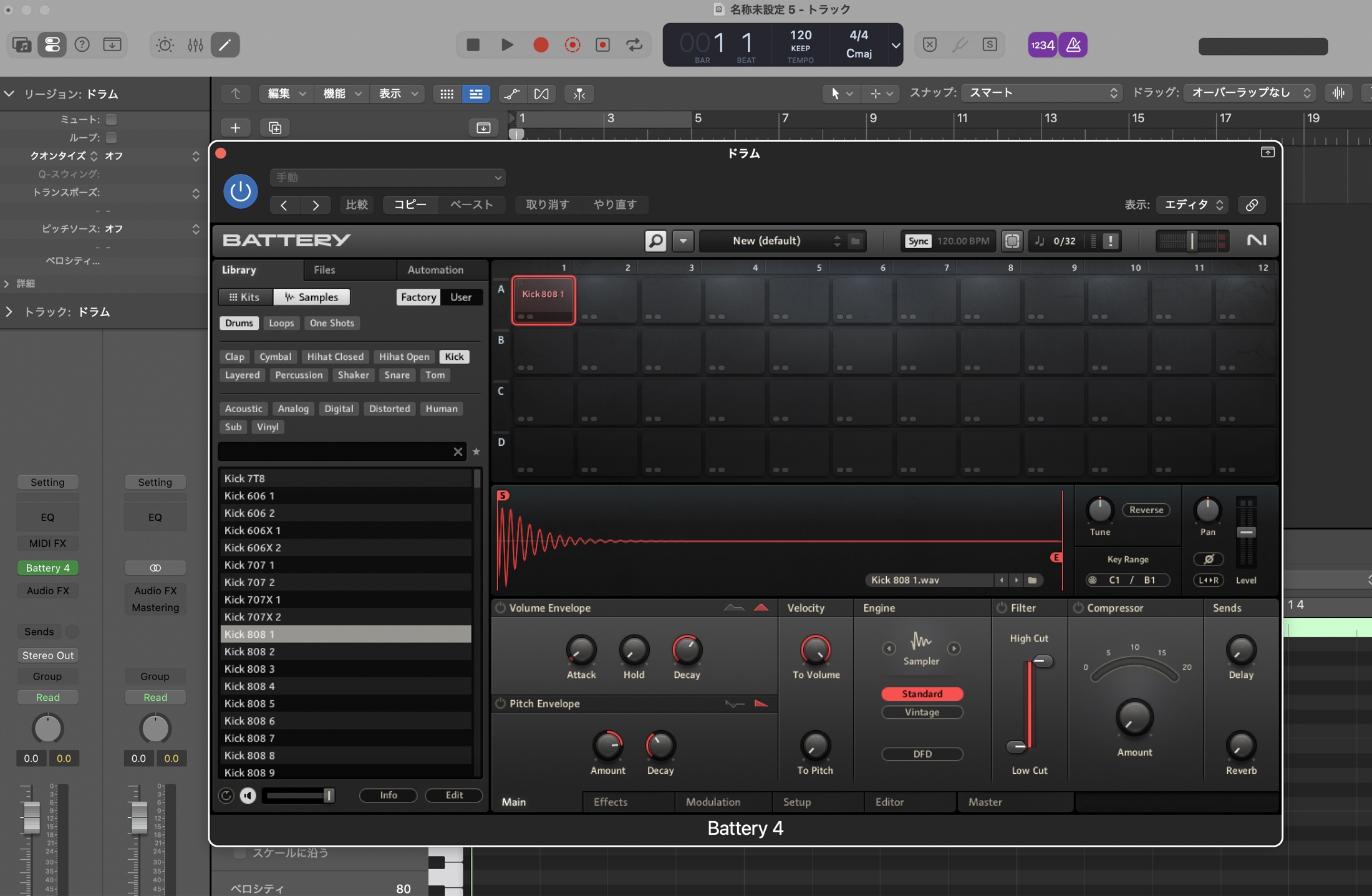This screenshot has width=1372, height=896.
Task: Click the コピー button in plugin header
Action: point(410,205)
